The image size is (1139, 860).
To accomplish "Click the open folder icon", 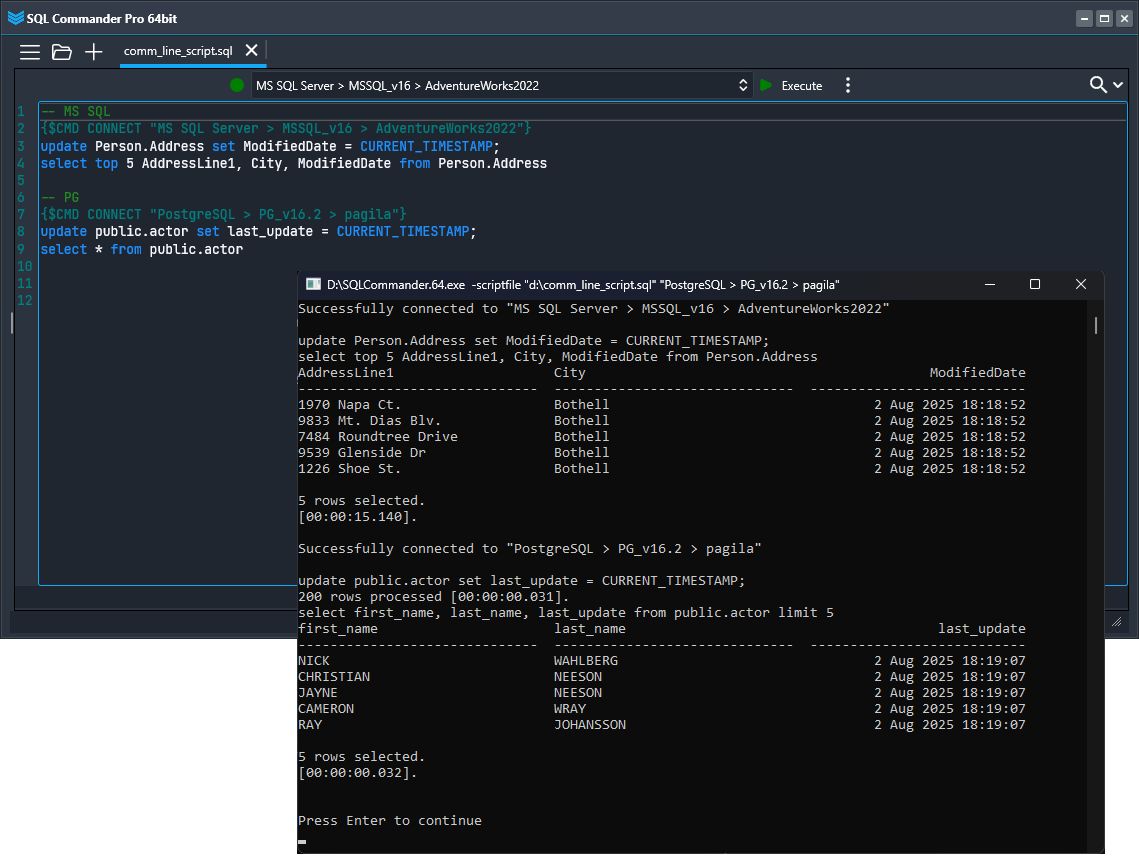I will (62, 52).
